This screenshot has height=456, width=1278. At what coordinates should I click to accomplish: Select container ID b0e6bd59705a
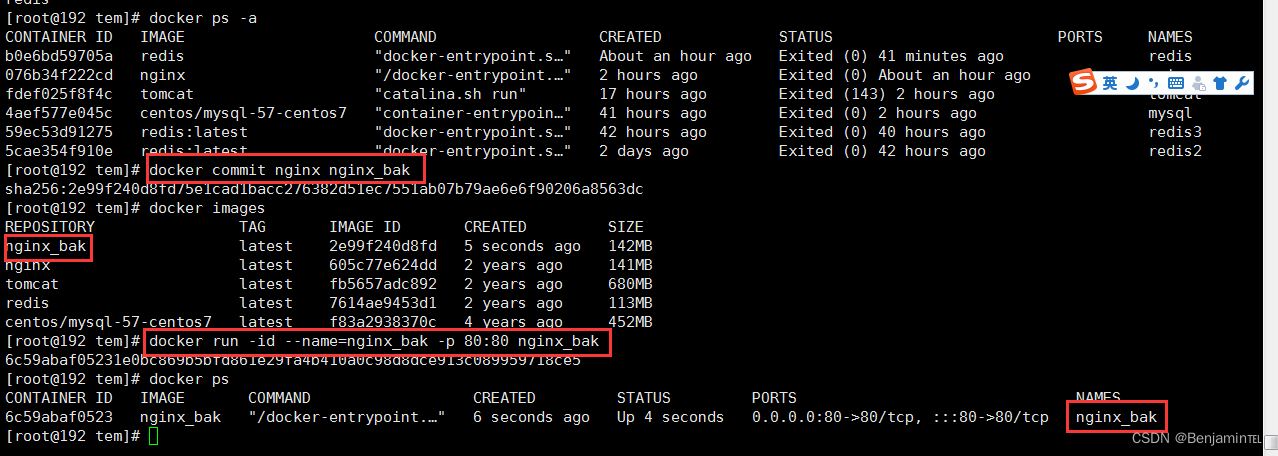tap(59, 56)
